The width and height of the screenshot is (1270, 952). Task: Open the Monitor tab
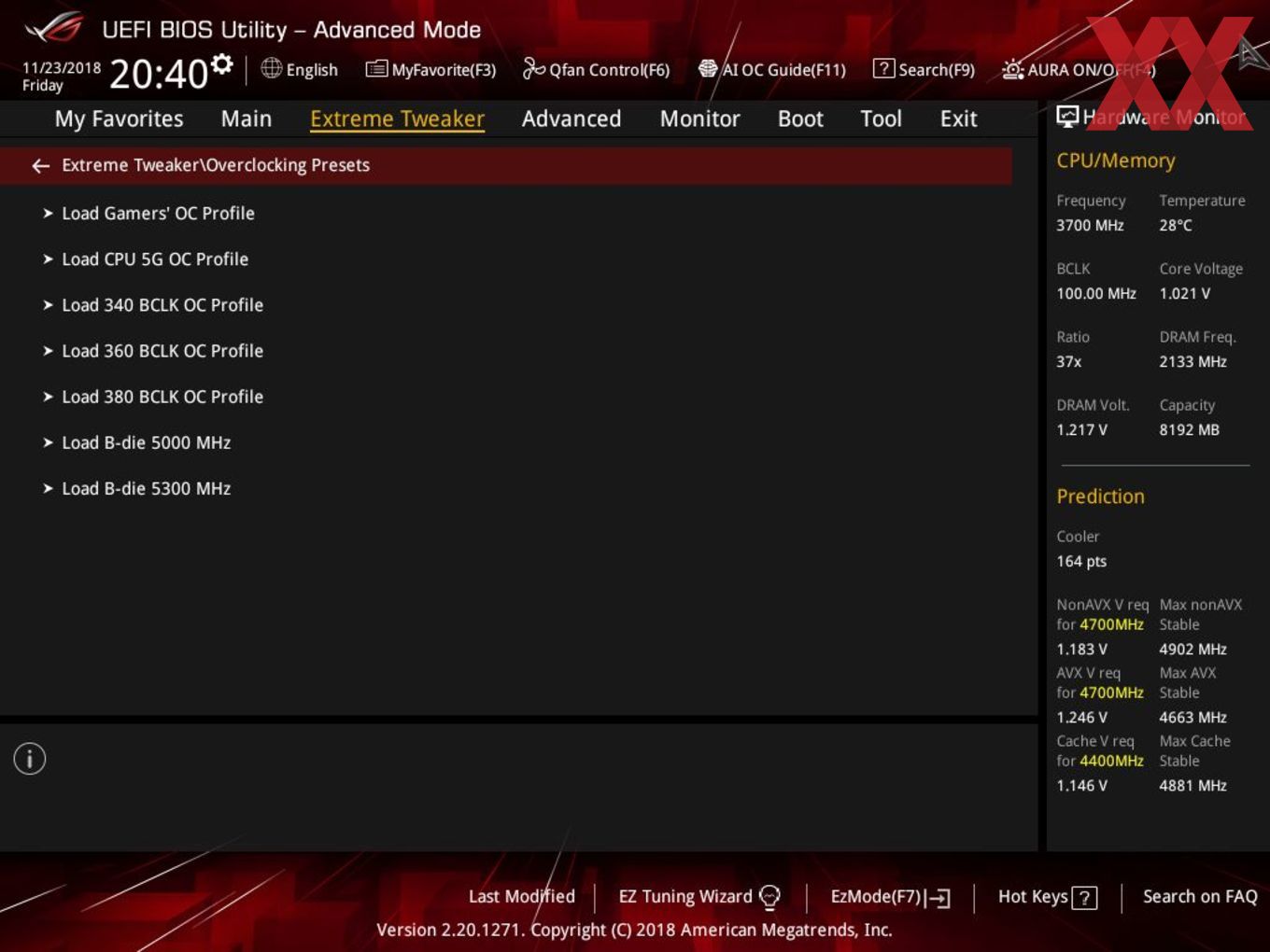click(x=700, y=119)
